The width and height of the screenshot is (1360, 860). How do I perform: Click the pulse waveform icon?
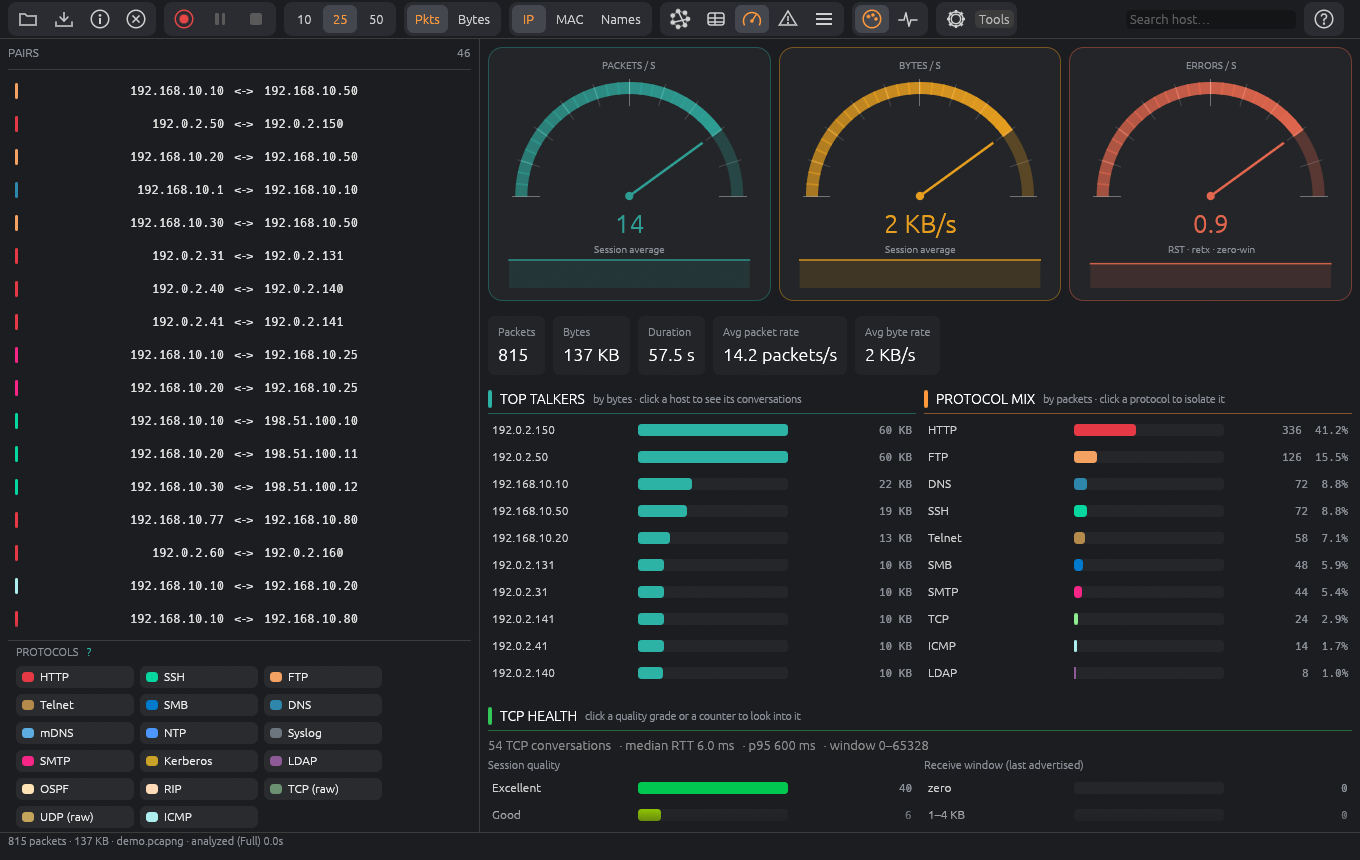pyautogui.click(x=908, y=19)
